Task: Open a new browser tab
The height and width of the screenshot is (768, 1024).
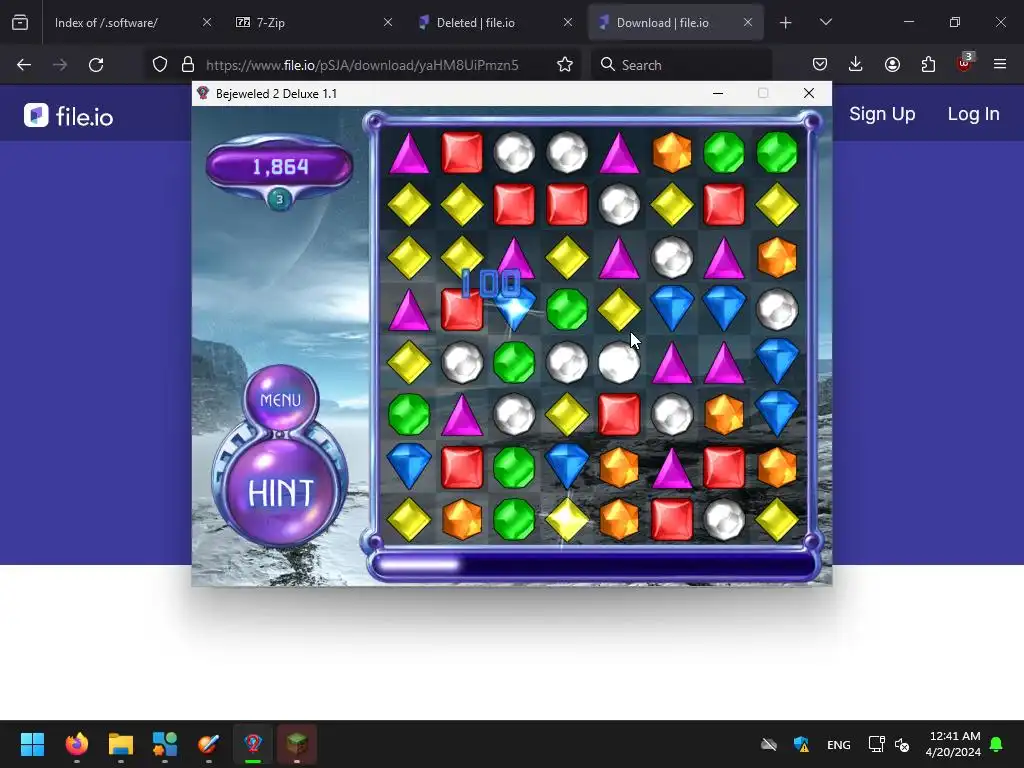Action: (786, 23)
